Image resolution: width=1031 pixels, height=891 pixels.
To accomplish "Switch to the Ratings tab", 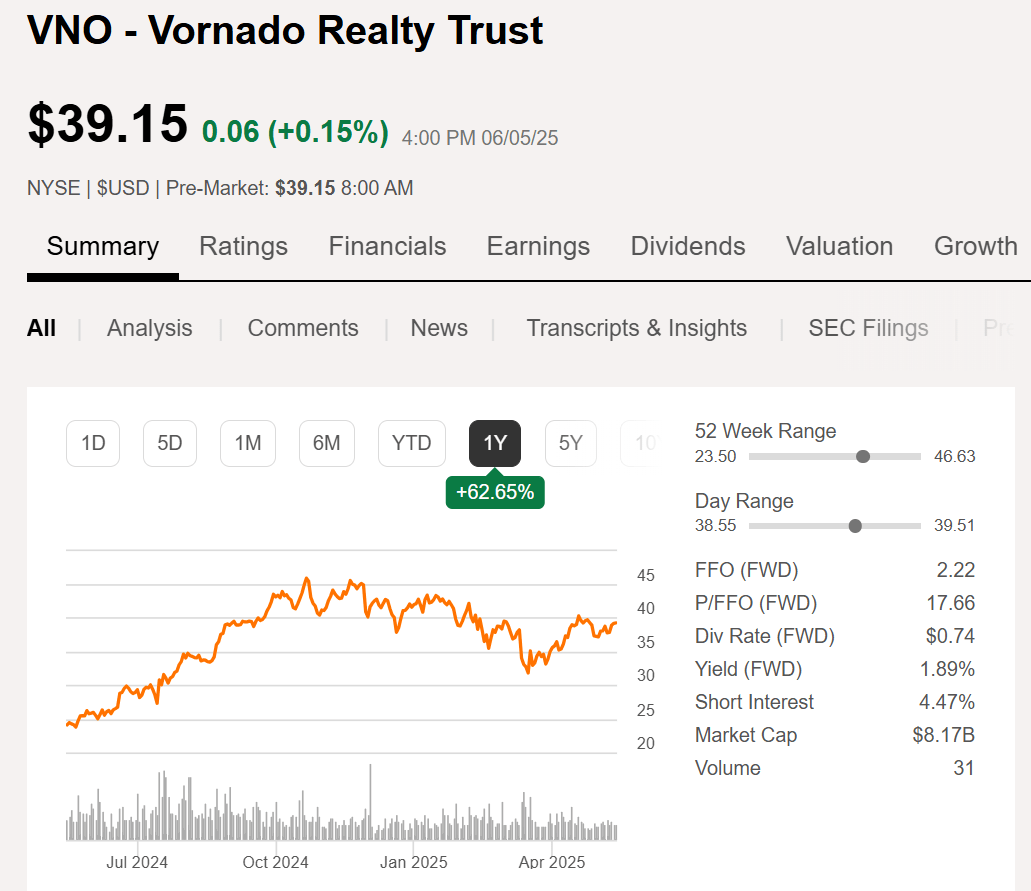I will (x=243, y=246).
